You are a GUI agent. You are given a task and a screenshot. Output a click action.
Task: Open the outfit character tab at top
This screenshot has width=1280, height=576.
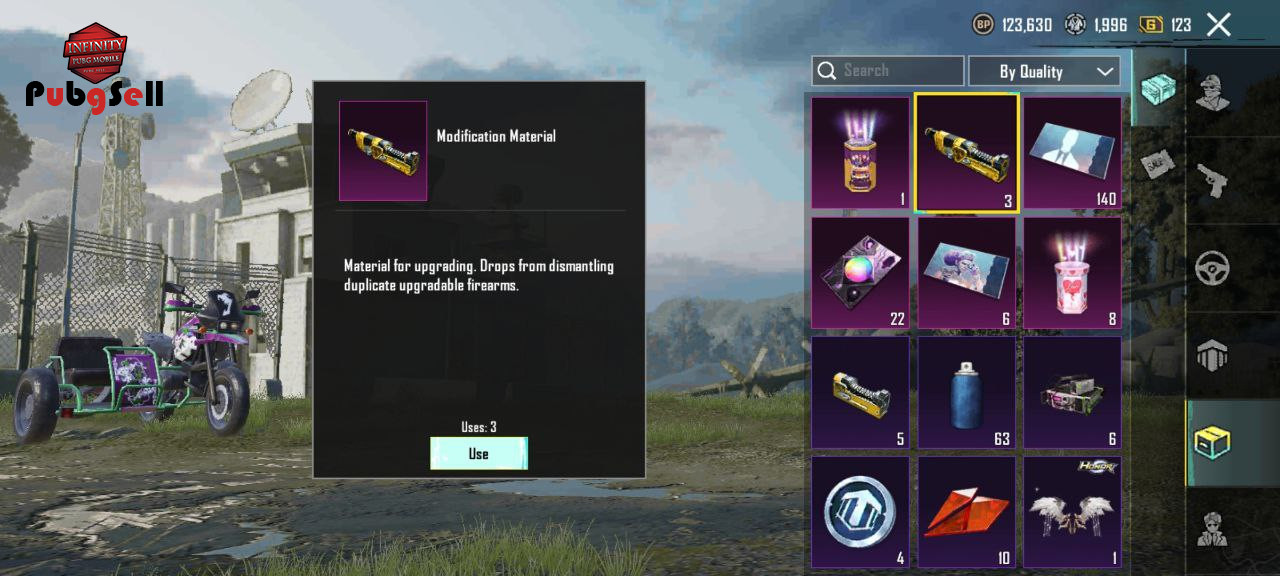(1213, 92)
